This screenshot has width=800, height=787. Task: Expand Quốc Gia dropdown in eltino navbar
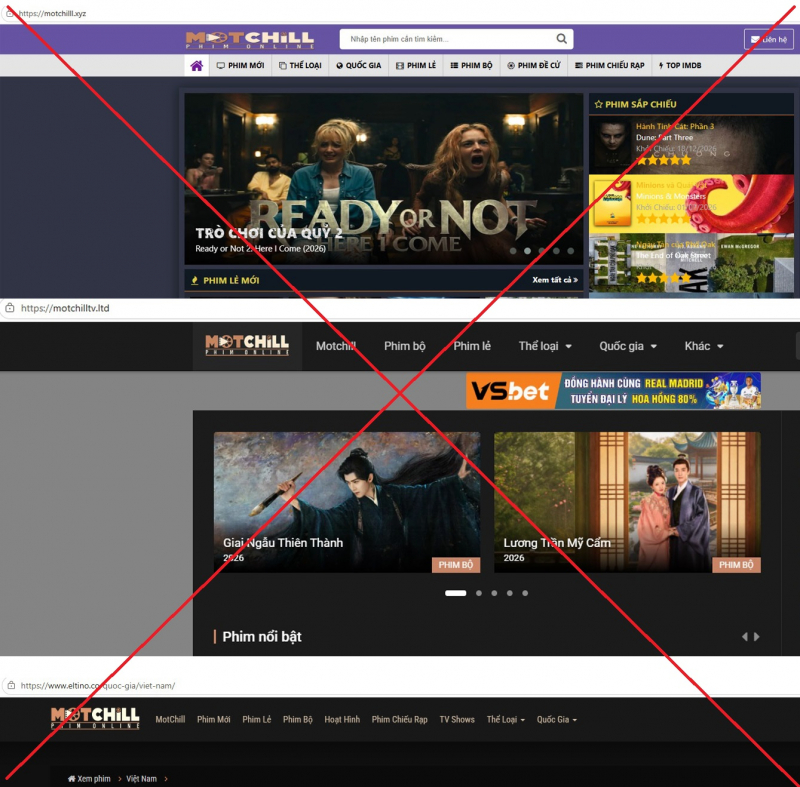click(x=557, y=719)
